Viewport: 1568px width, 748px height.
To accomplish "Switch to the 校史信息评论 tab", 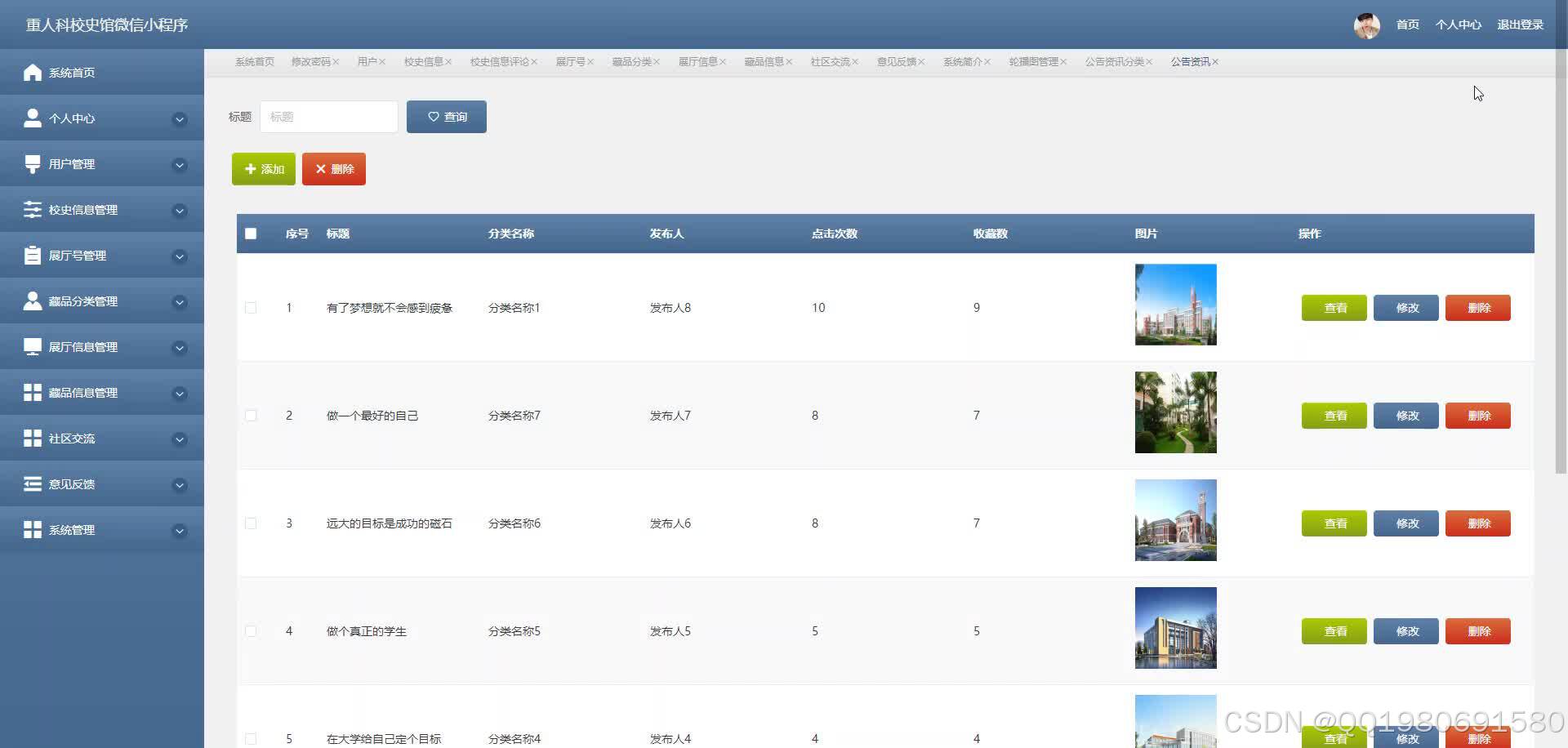I will coord(500,62).
